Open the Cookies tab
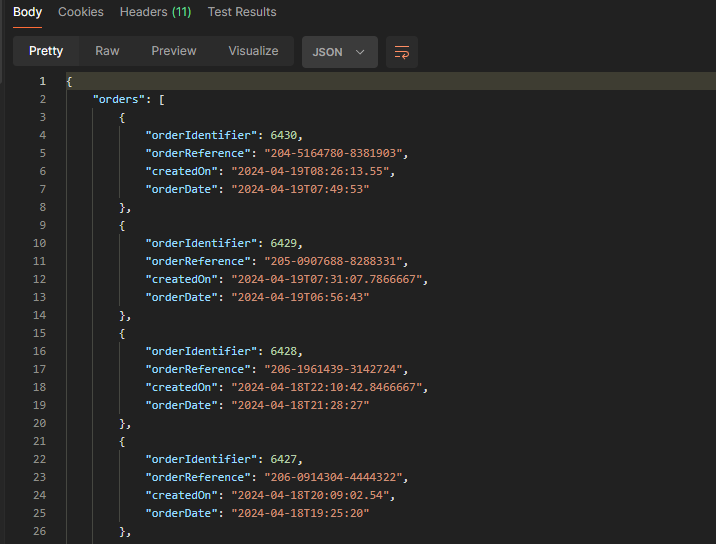 (80, 12)
